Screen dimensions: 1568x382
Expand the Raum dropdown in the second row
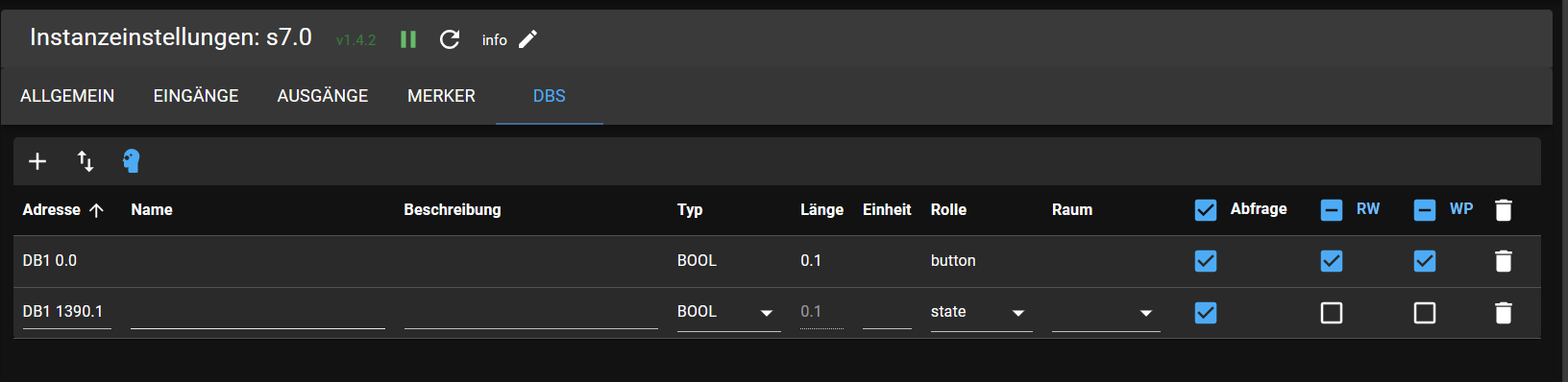click(1106, 312)
